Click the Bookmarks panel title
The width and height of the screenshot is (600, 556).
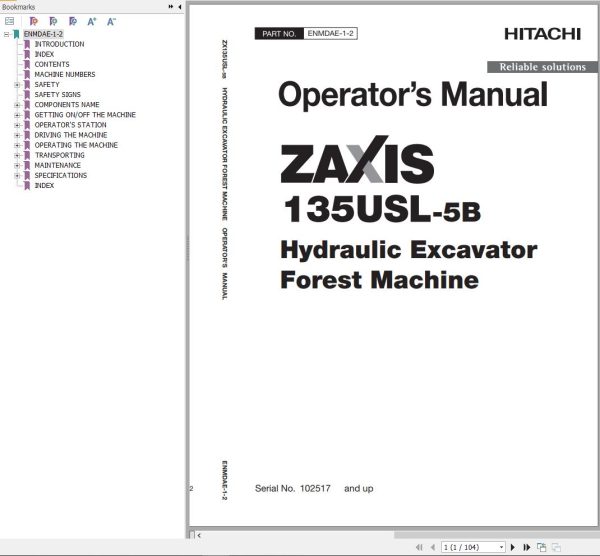pos(18,7)
